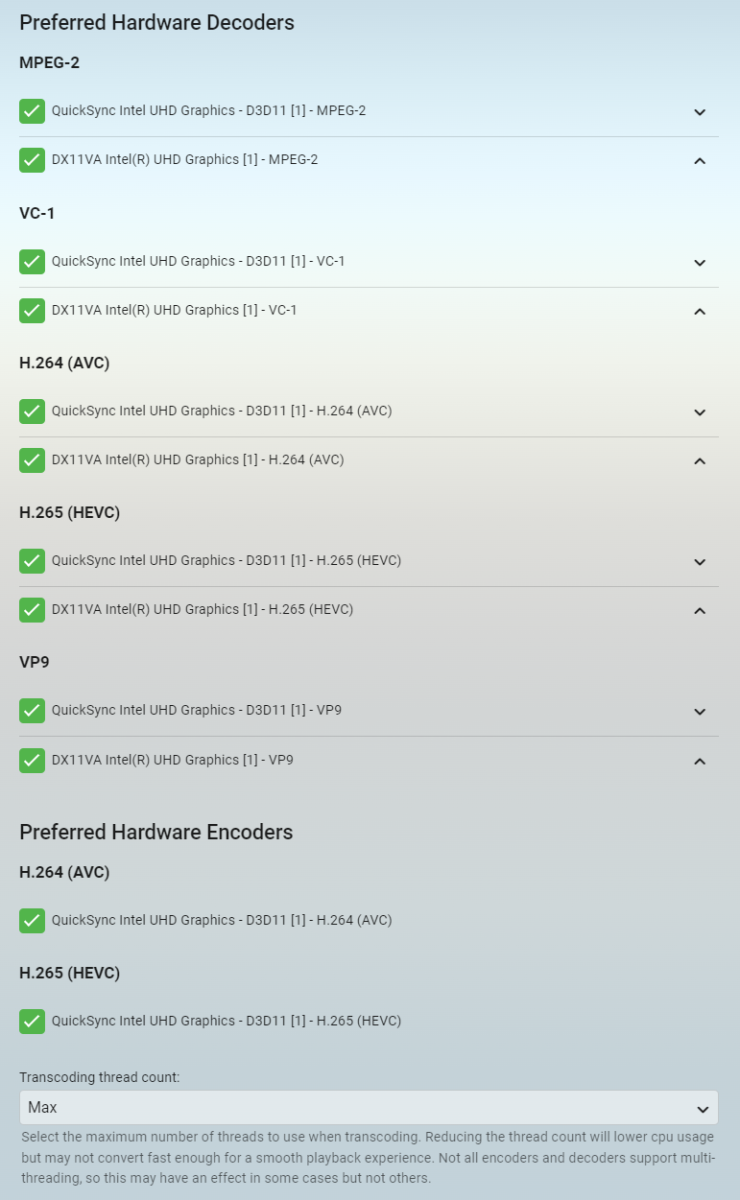Disable DX11VA H.265 (HEVC) decoder
This screenshot has width=740, height=1200.
click(x=32, y=610)
